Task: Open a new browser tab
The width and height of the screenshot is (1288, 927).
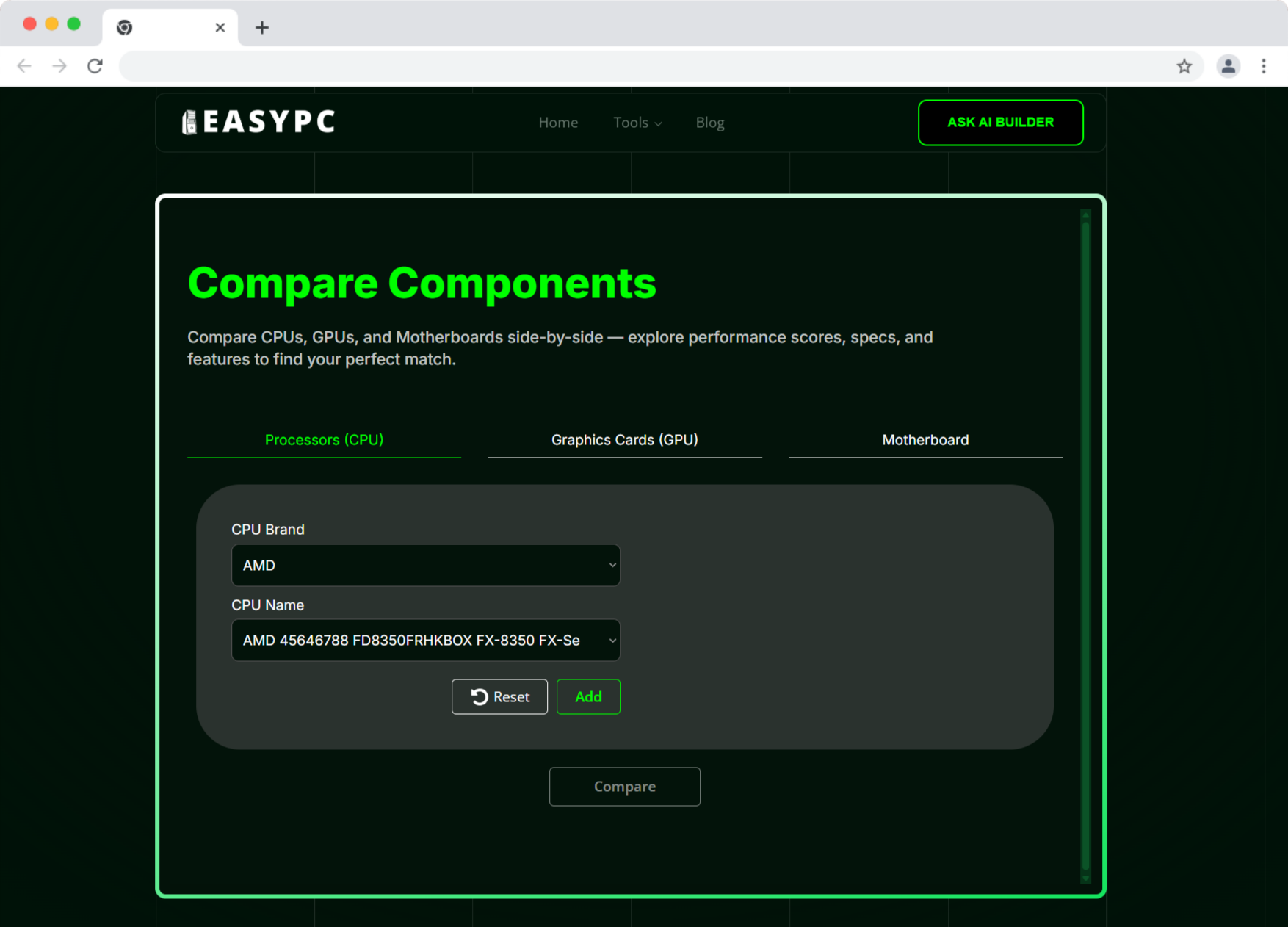Action: [x=261, y=28]
